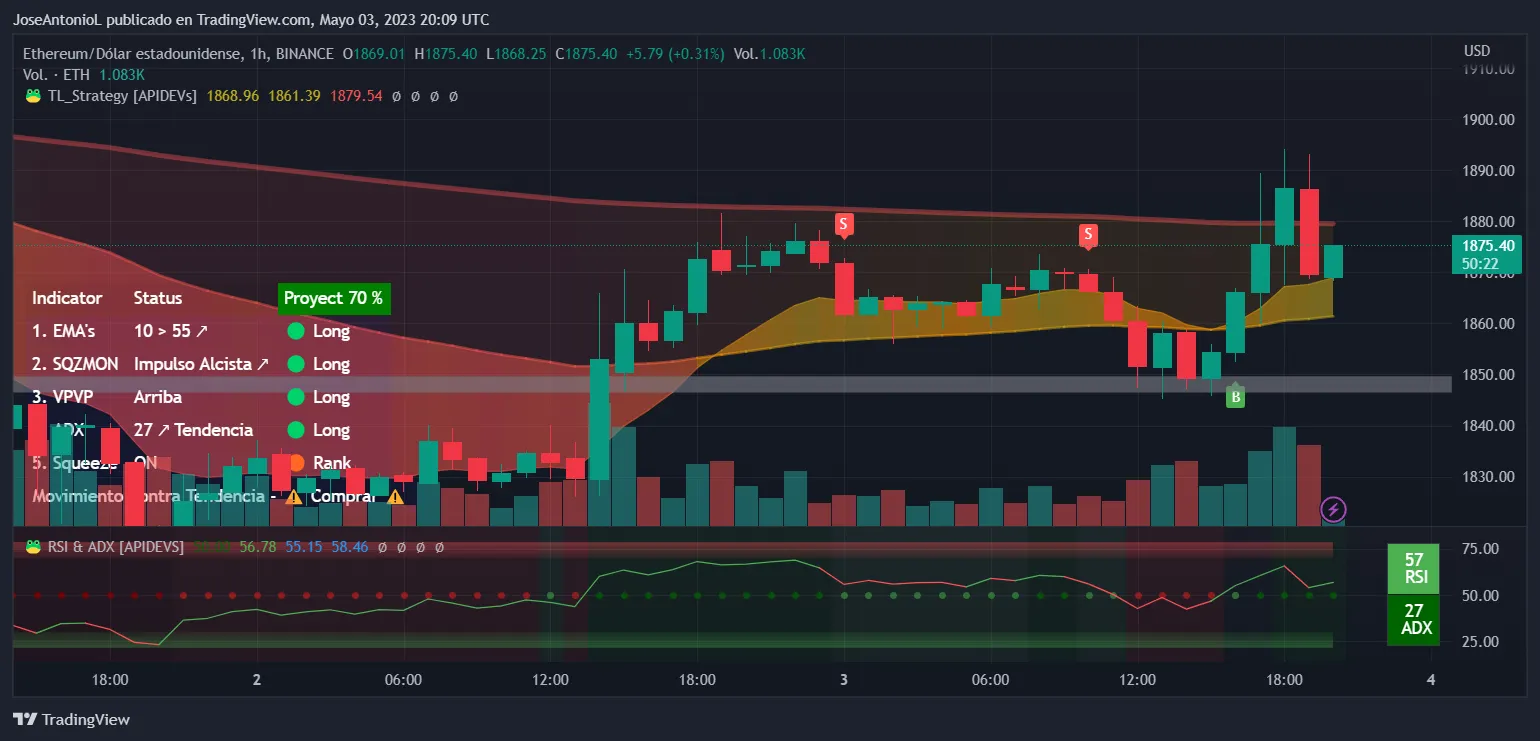Click the second S sell marker
The width and height of the screenshot is (1540, 741).
pos(1088,234)
